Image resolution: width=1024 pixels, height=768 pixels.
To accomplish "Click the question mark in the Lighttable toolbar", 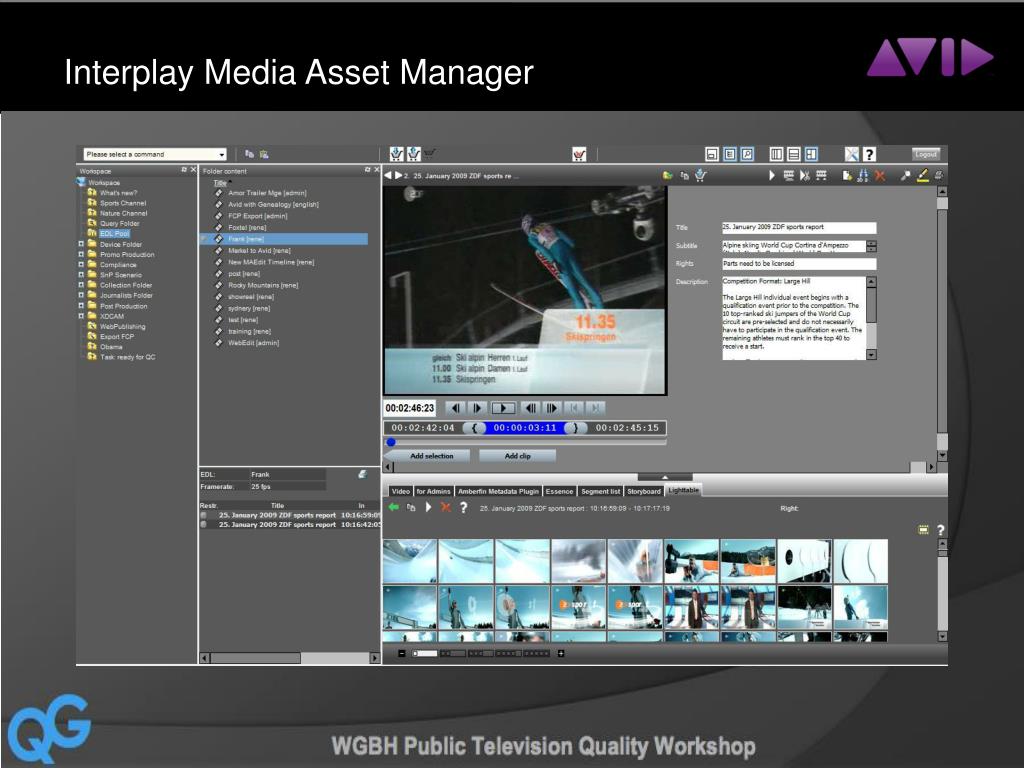I will click(x=463, y=507).
